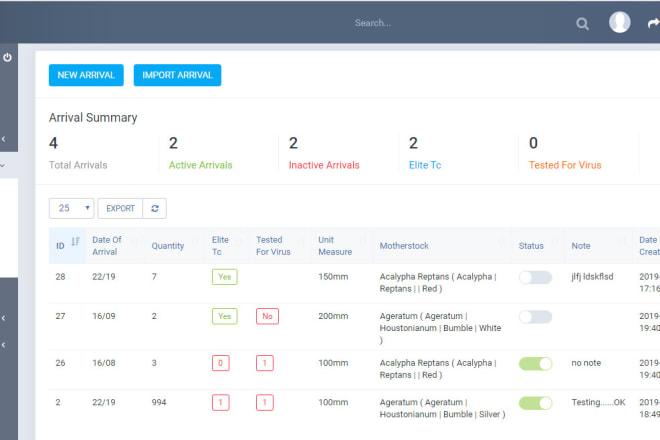Viewport: 660px width, 440px height.
Task: Click the 0 Elite Tc badge in row 26
Action: coord(221,363)
